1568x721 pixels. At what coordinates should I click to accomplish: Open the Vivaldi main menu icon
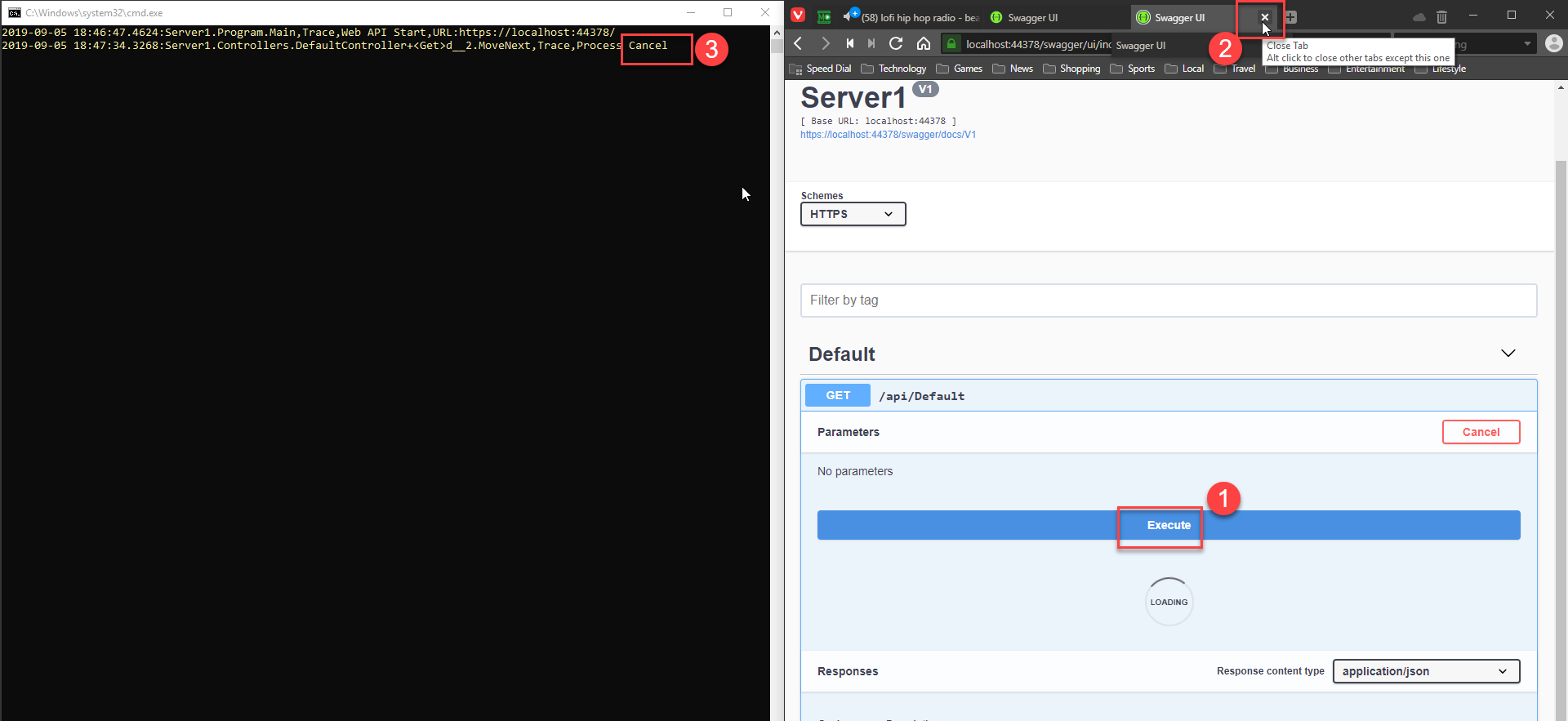[x=798, y=16]
